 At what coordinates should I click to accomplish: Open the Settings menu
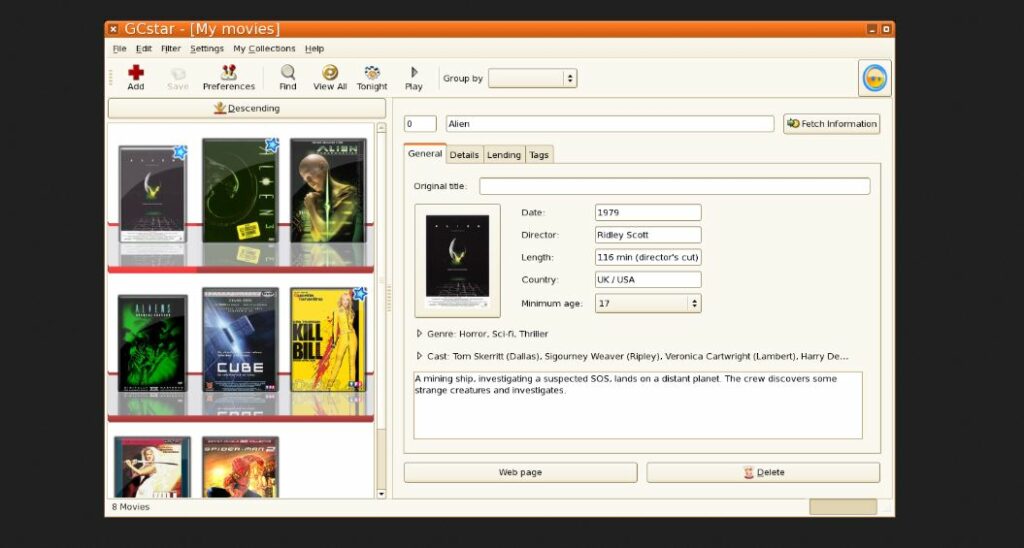207,48
